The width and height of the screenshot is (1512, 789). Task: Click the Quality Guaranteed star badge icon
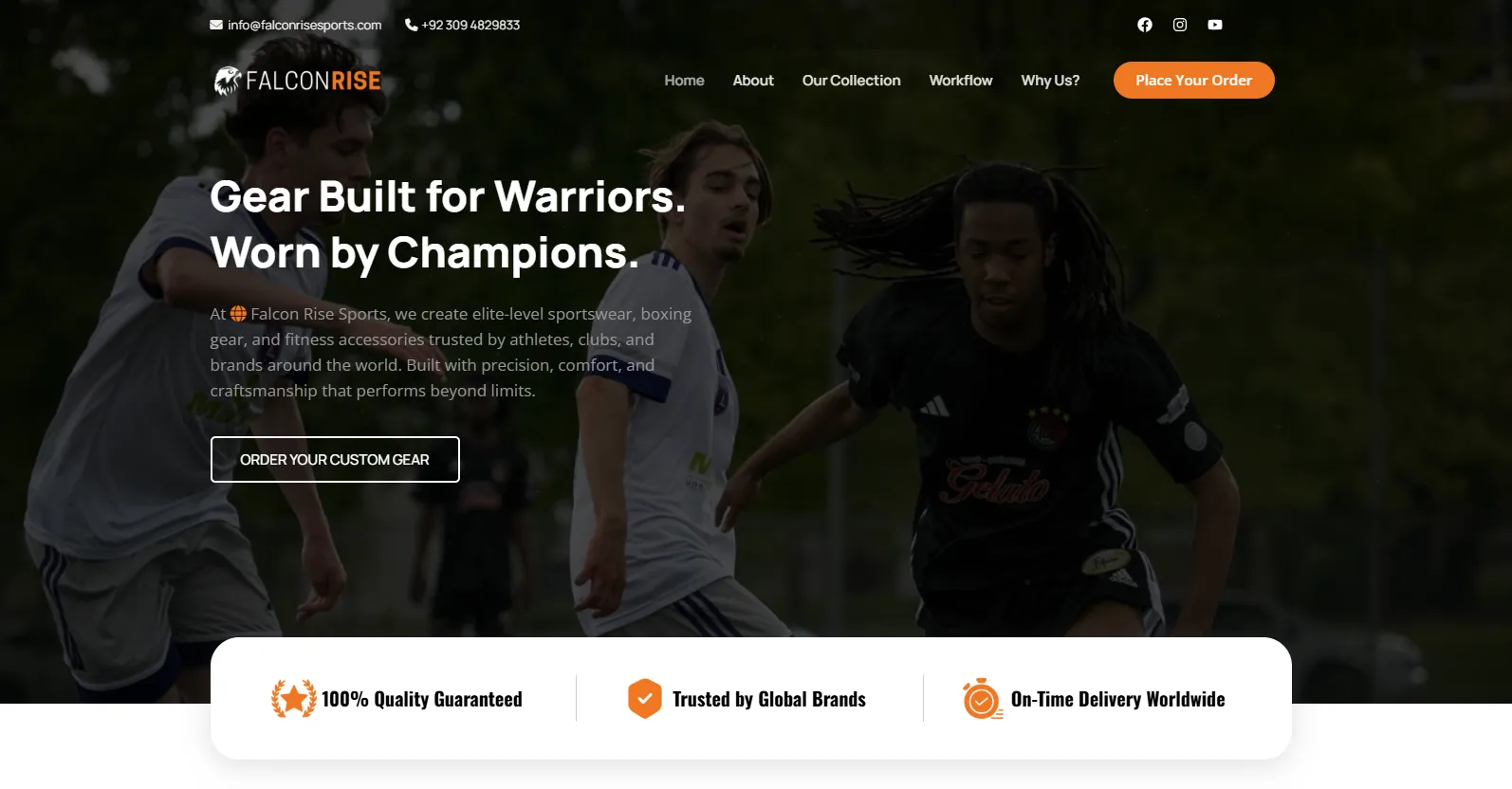click(x=294, y=699)
